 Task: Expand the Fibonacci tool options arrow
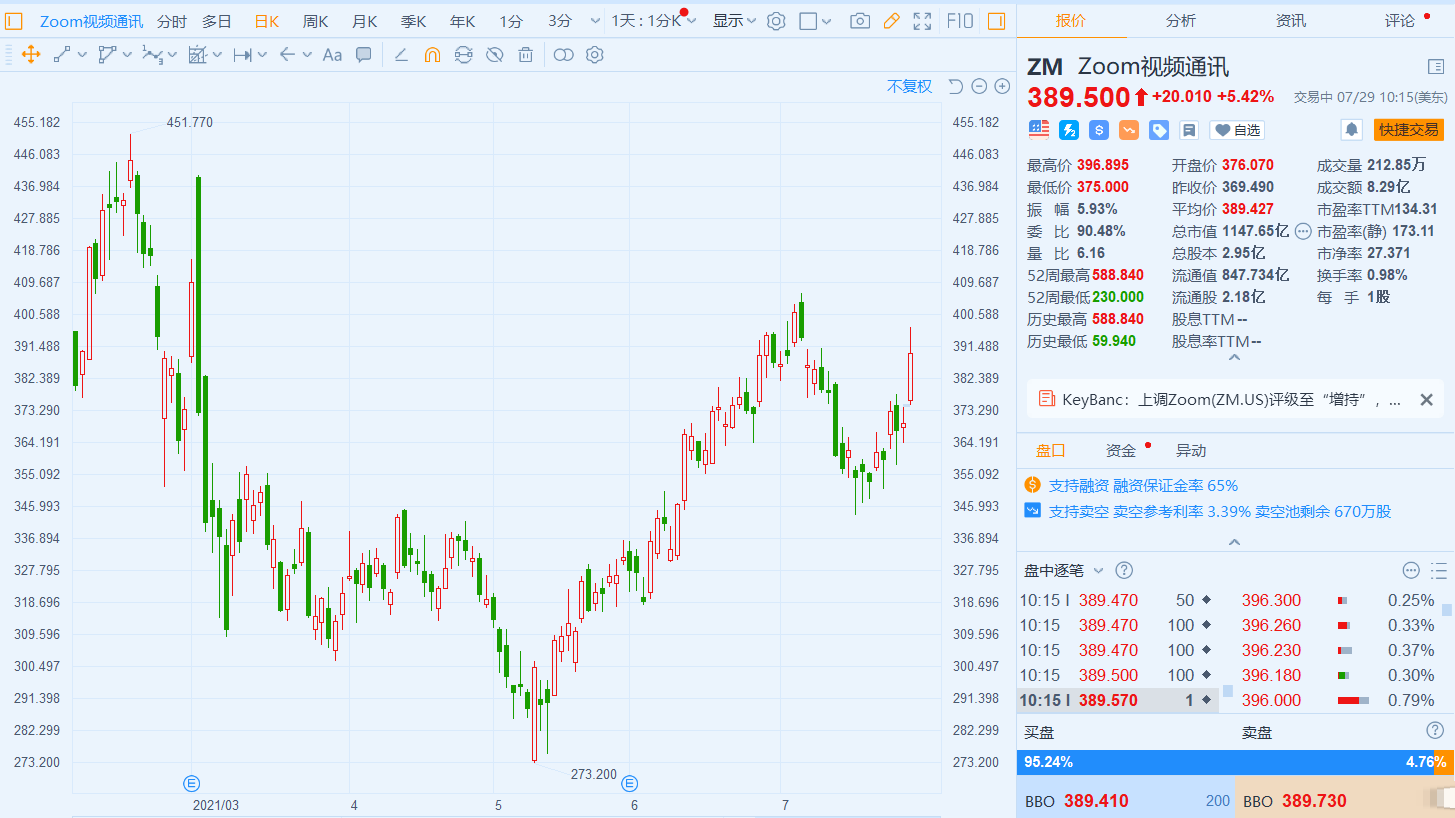point(217,55)
